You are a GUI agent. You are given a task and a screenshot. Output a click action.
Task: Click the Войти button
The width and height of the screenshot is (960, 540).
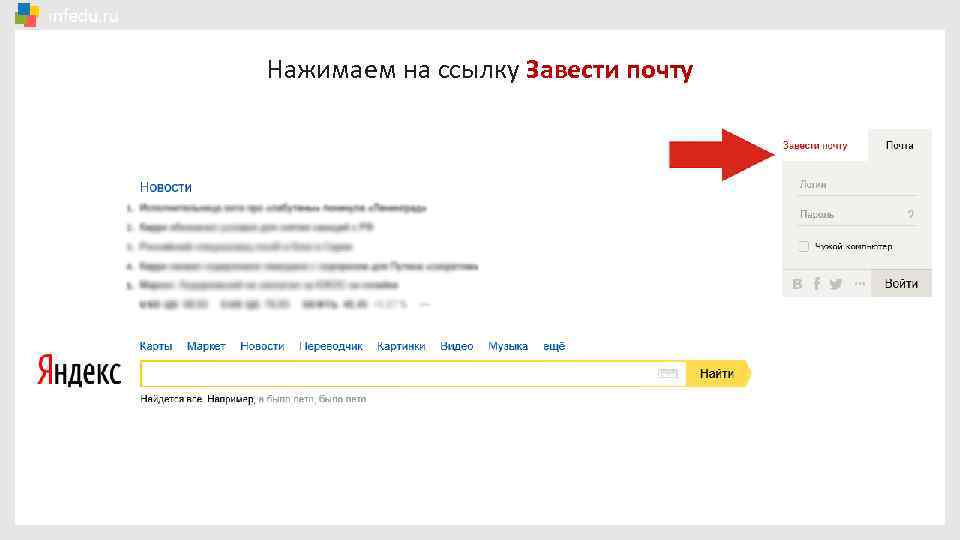[x=901, y=283]
